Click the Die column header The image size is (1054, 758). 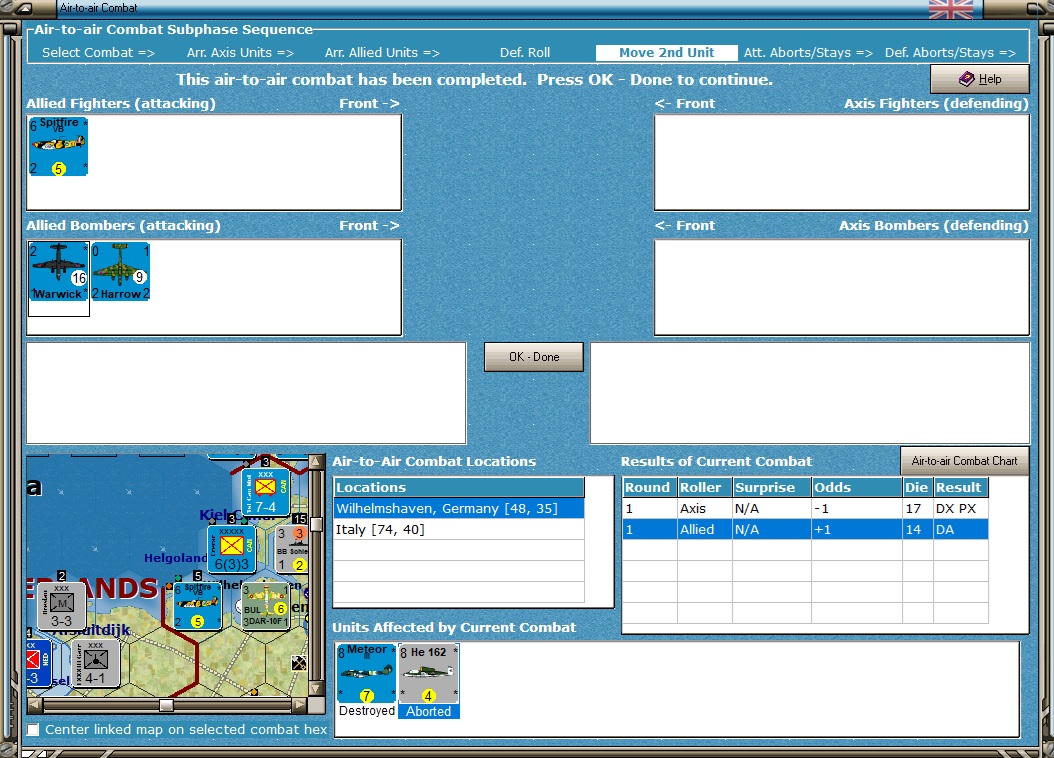[x=918, y=487]
